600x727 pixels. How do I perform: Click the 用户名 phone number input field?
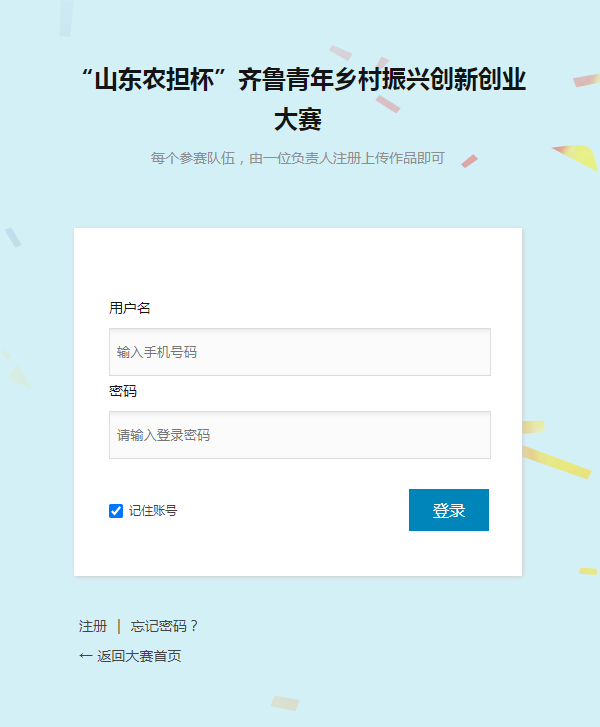[299, 352]
